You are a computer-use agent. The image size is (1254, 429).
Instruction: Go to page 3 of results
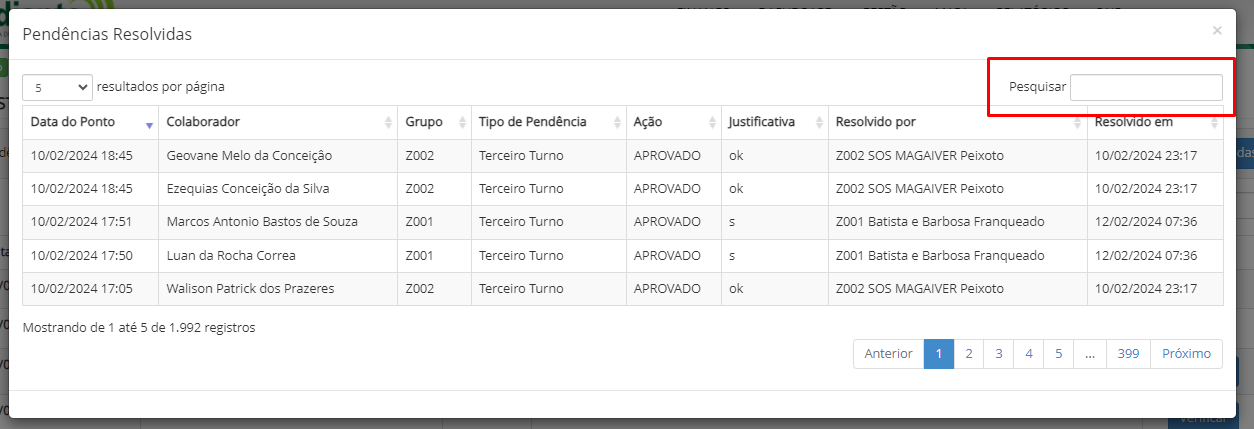click(998, 354)
